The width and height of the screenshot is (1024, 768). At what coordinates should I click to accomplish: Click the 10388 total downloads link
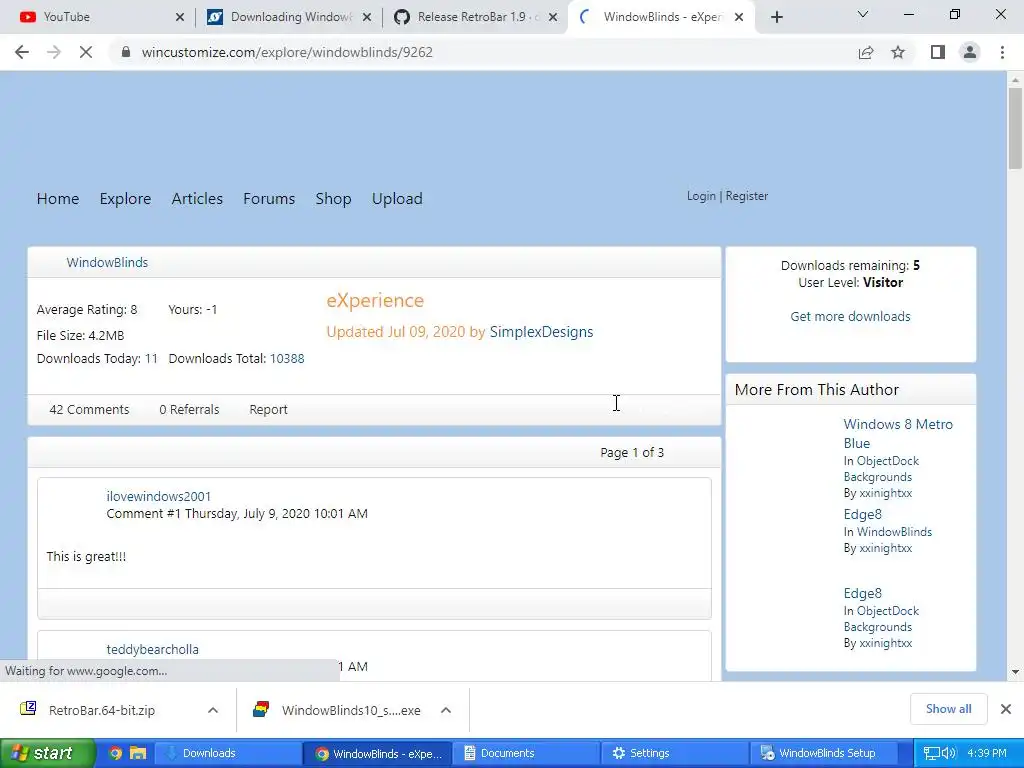click(x=287, y=359)
